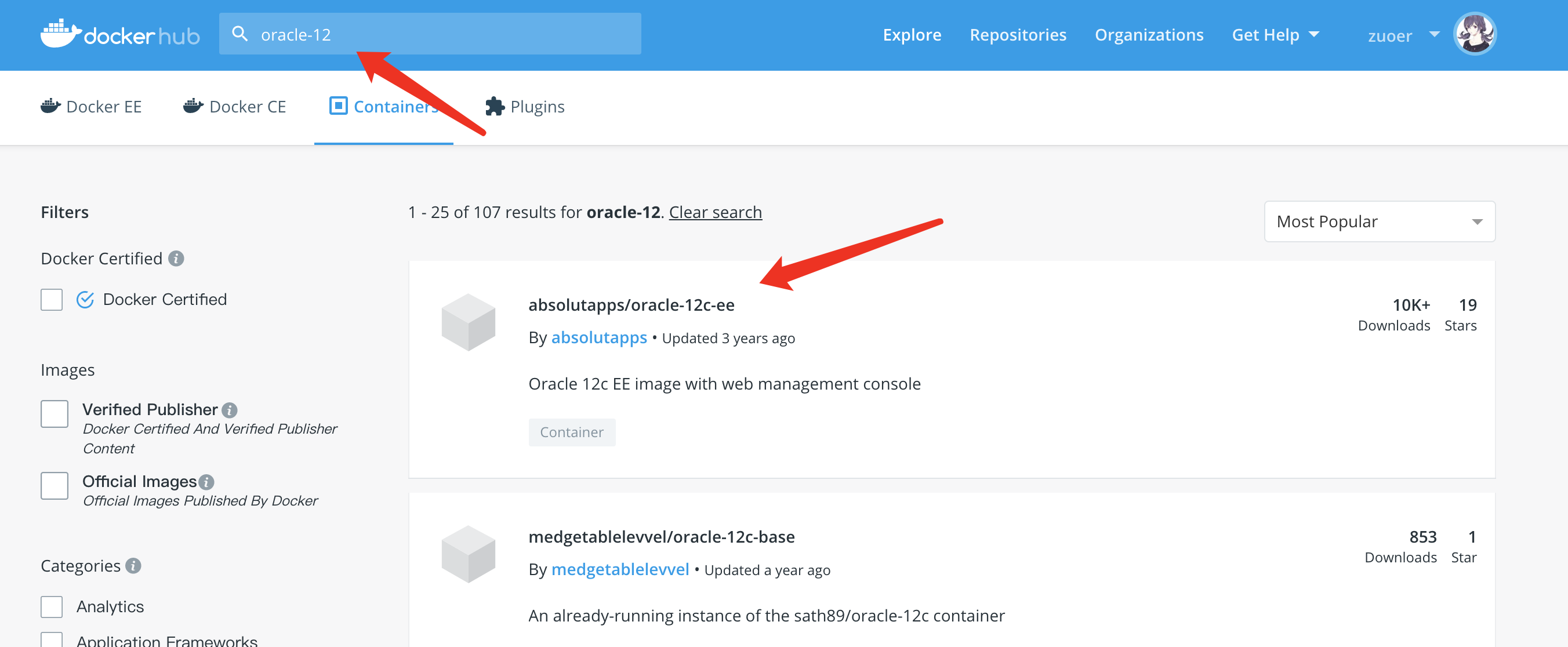
Task: Open the medgetablelevvel publisher link
Action: click(620, 569)
